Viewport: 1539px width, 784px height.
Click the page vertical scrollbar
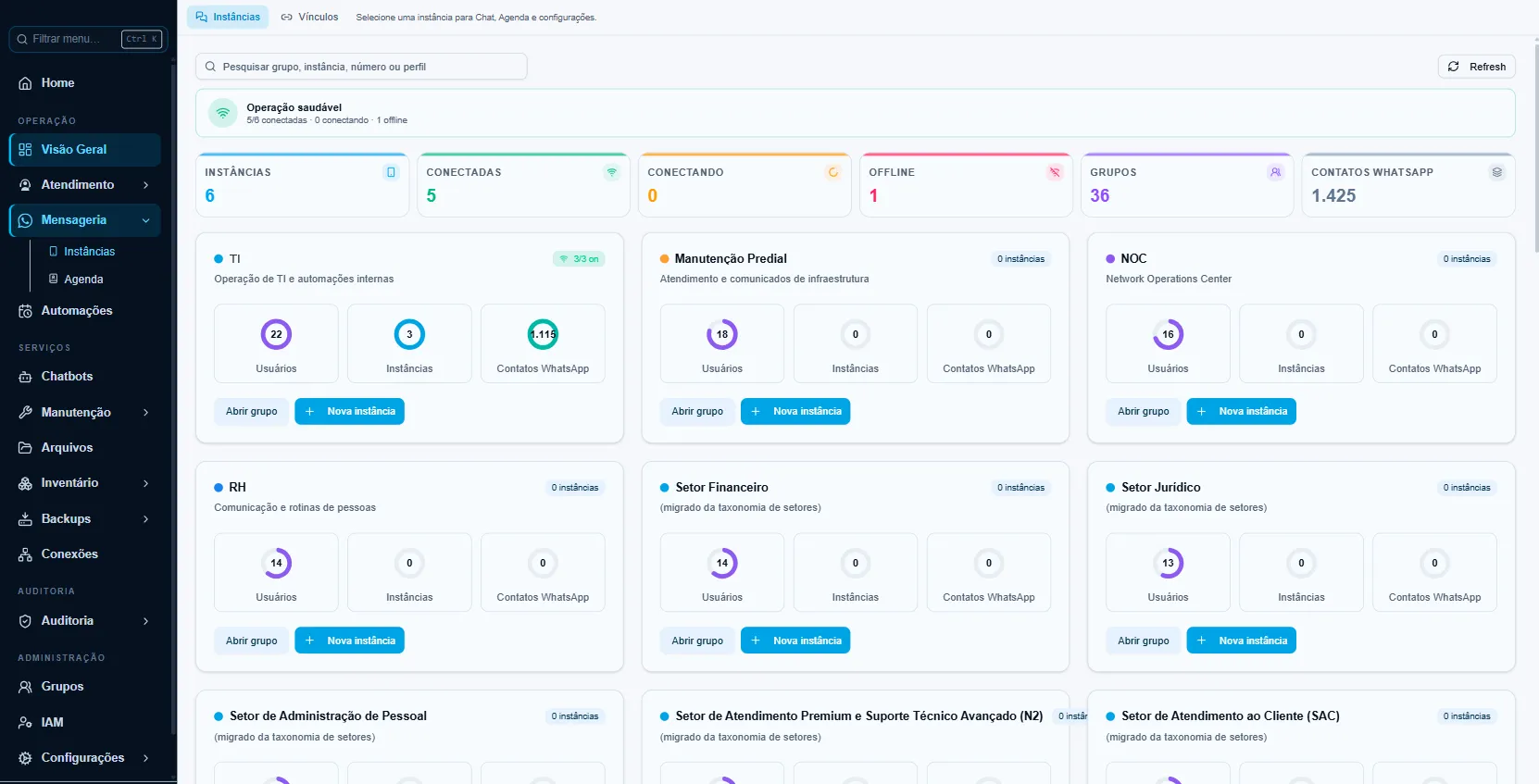pyautogui.click(x=1536, y=148)
